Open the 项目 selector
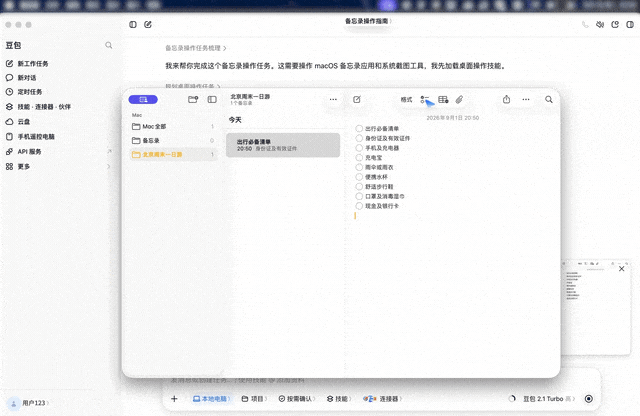The image size is (640, 416). [x=254, y=399]
